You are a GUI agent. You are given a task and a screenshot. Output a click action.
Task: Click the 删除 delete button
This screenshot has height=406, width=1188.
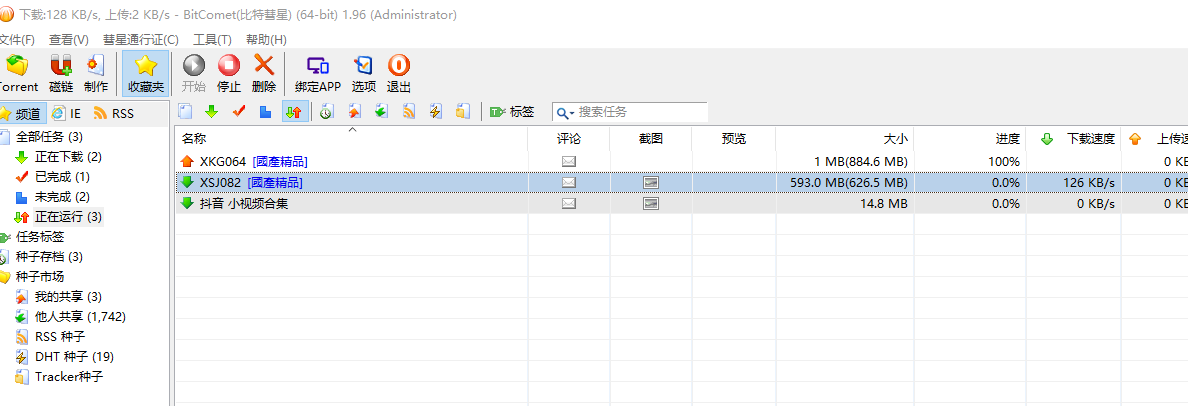(x=264, y=73)
